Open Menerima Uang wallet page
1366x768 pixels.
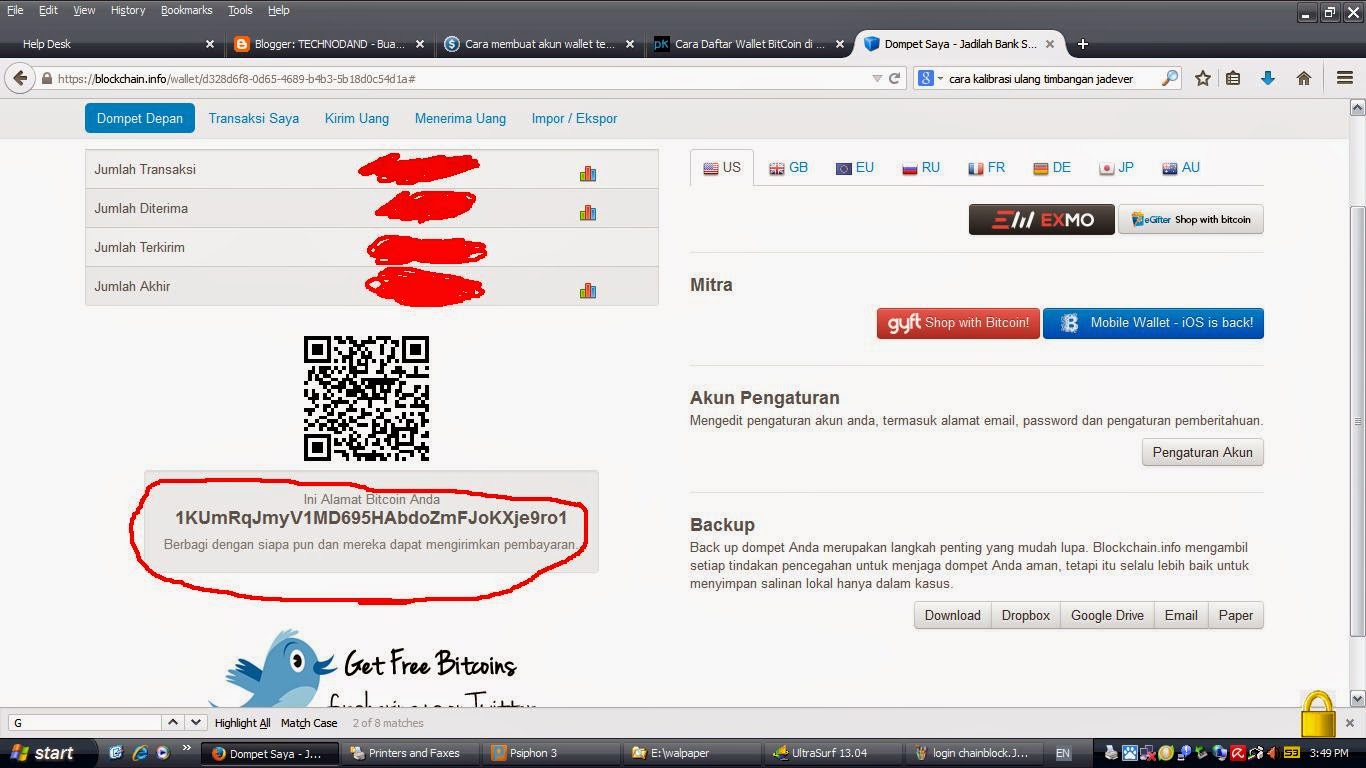pyautogui.click(x=460, y=118)
